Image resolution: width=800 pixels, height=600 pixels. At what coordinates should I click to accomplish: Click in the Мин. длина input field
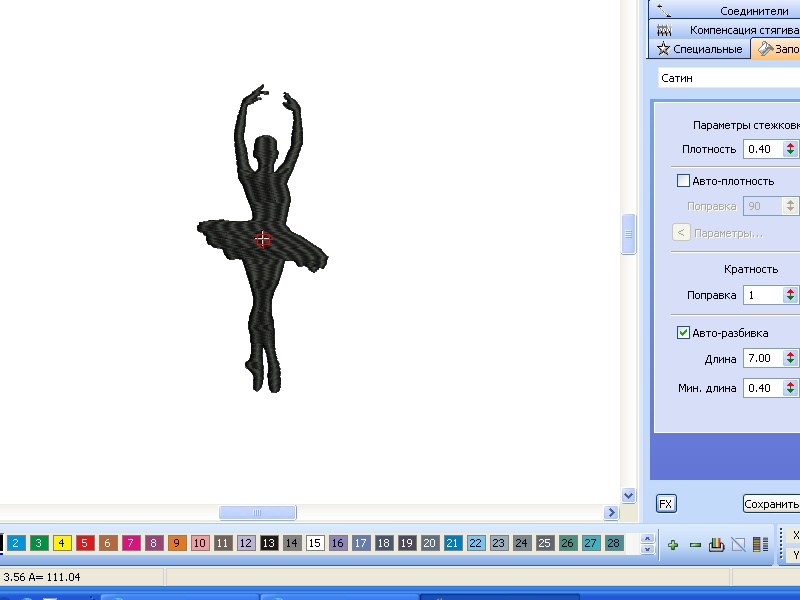point(761,388)
